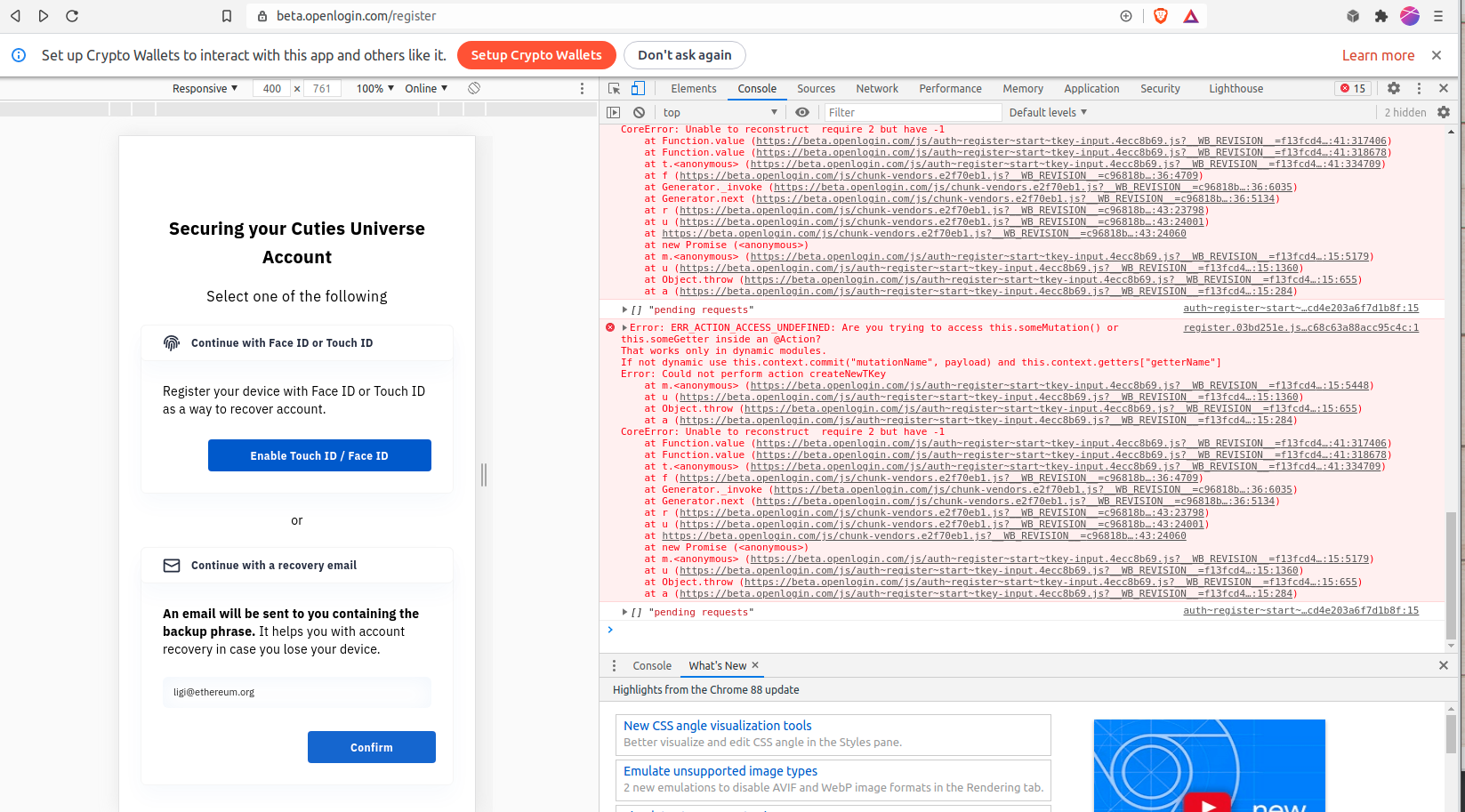
Task: Select the Inspect element tool
Action: (x=613, y=88)
